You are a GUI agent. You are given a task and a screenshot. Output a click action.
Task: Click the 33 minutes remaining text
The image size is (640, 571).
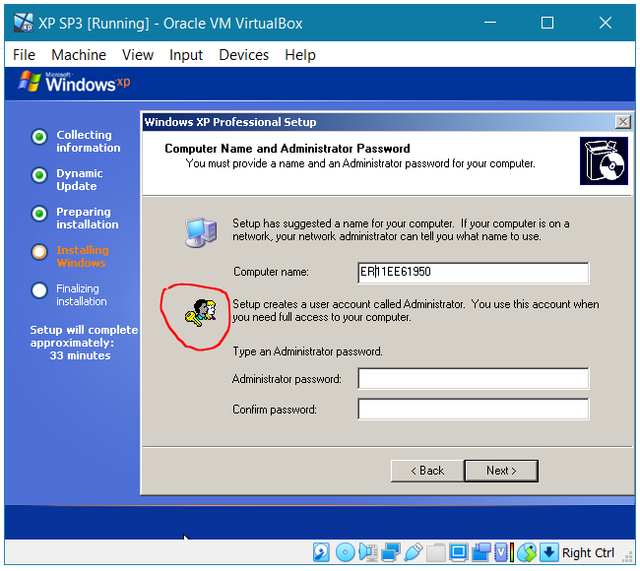pos(80,355)
